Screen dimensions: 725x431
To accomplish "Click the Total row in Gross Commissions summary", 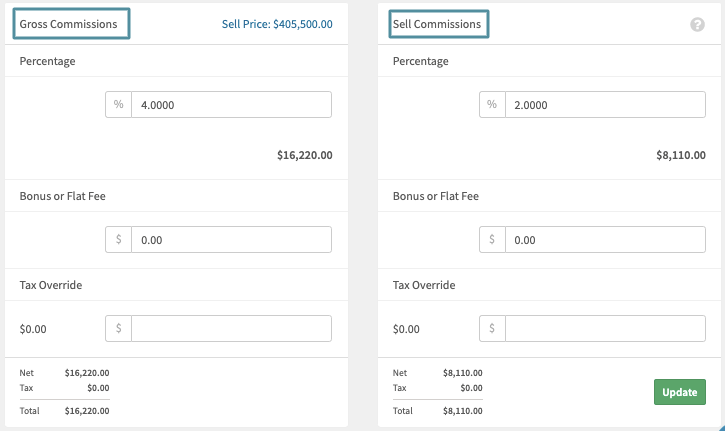I will point(64,410).
